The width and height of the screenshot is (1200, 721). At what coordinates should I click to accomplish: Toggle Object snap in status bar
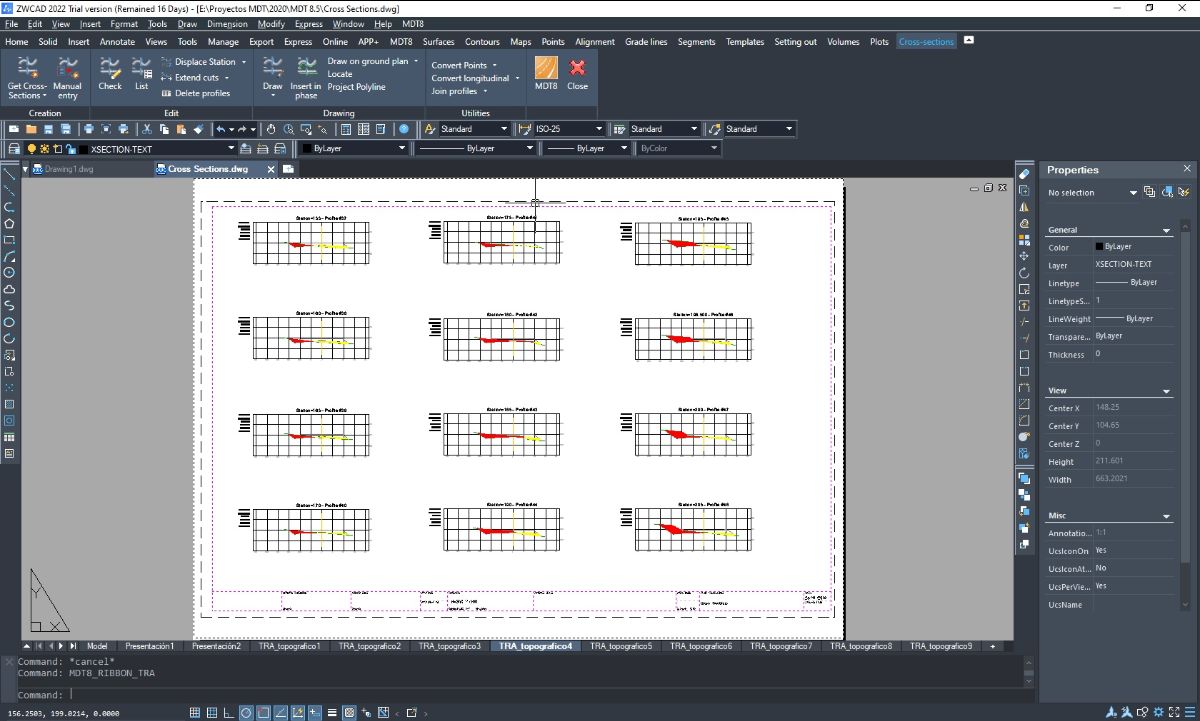click(264, 713)
